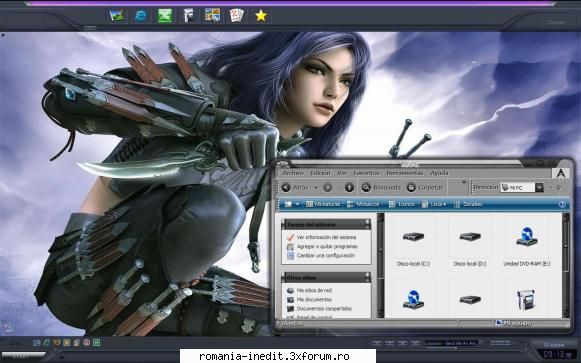Open the Favoritos menu

[366, 173]
